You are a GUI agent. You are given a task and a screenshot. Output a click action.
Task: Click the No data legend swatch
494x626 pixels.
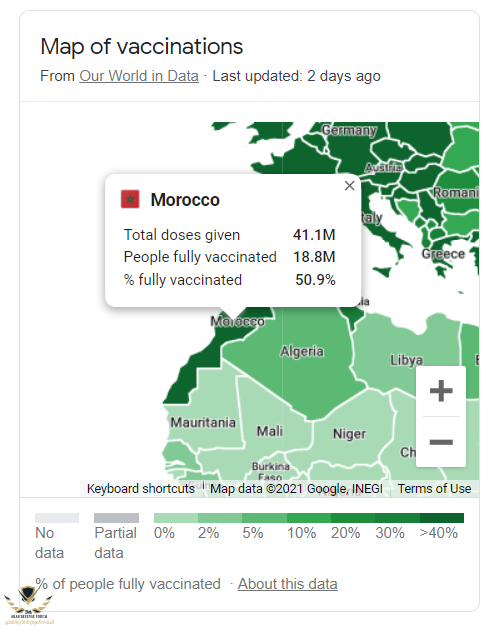point(57,518)
